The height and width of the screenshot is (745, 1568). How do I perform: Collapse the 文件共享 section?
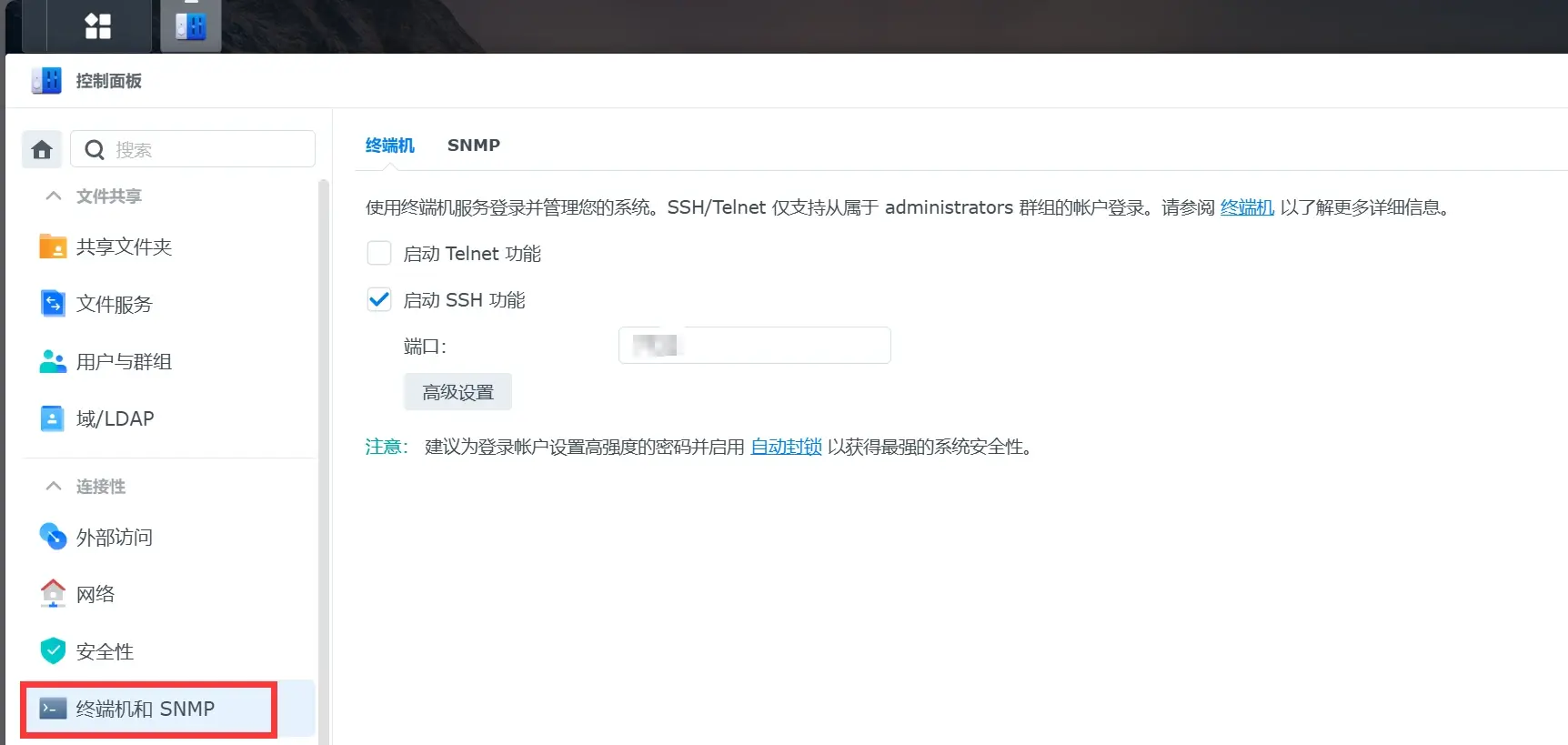click(x=54, y=196)
